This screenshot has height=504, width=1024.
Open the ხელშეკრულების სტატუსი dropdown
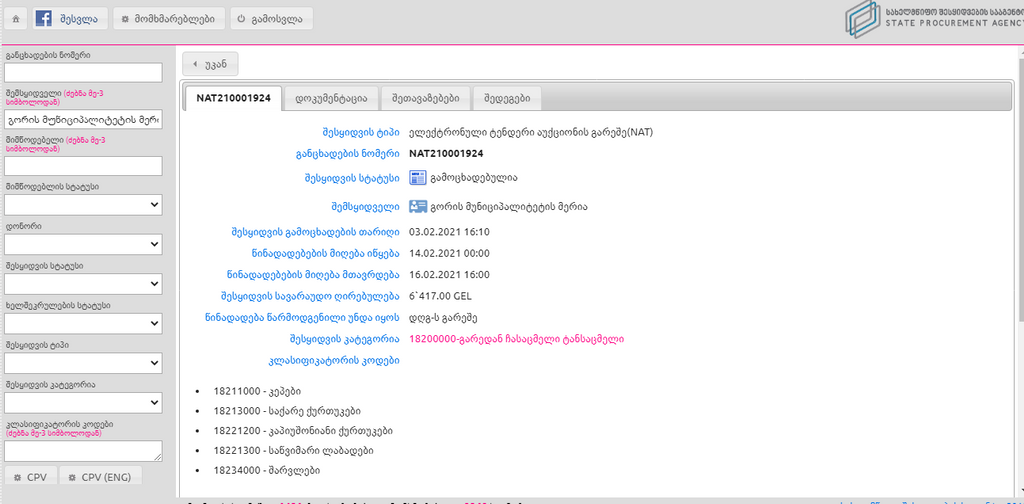tap(83, 323)
